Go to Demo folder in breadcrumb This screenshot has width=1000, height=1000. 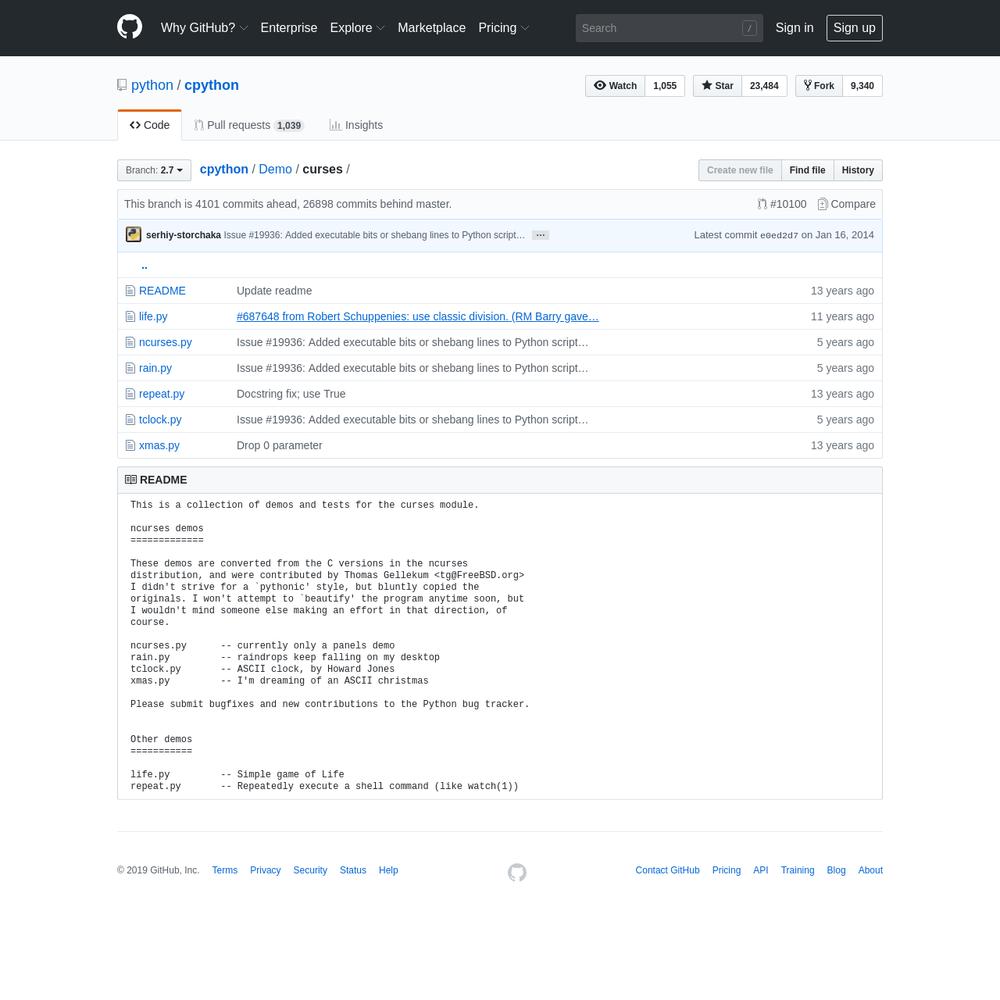276,169
